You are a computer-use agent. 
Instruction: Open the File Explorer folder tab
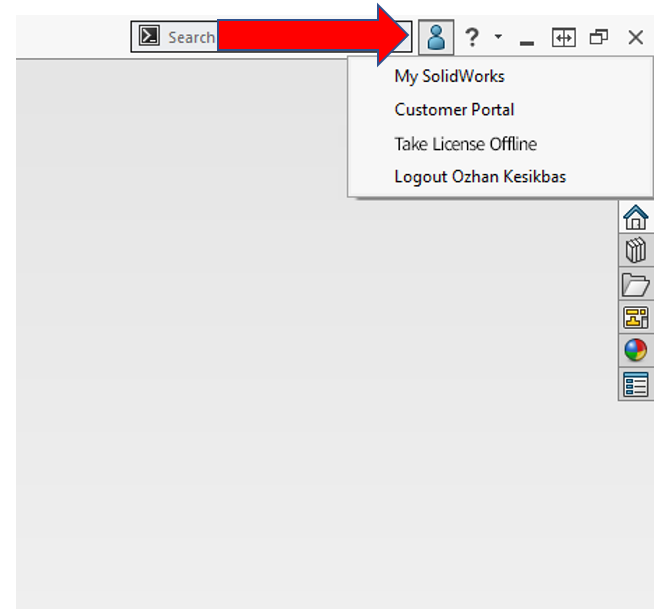click(x=635, y=284)
